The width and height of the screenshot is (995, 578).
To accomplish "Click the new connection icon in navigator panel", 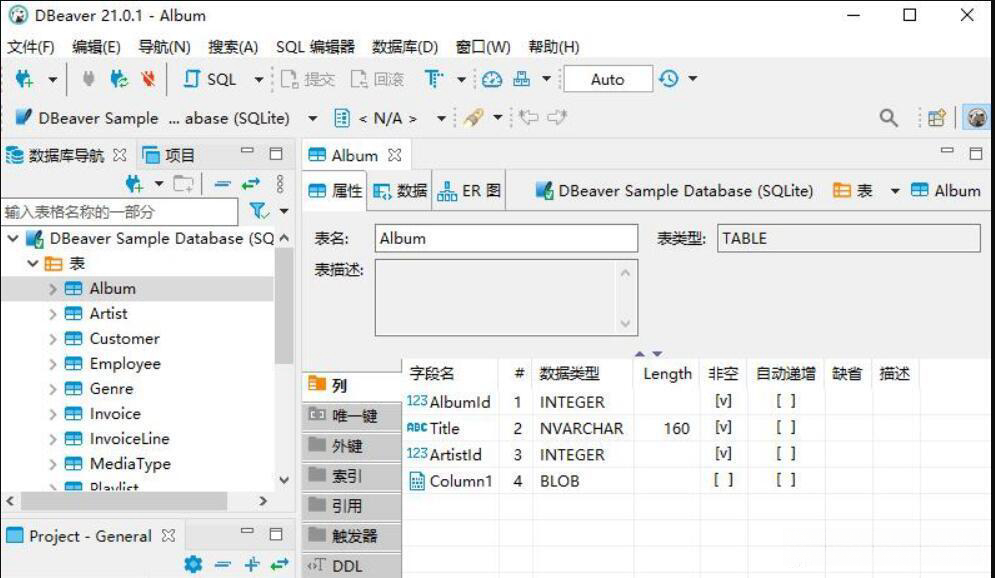I will pyautogui.click(x=134, y=184).
